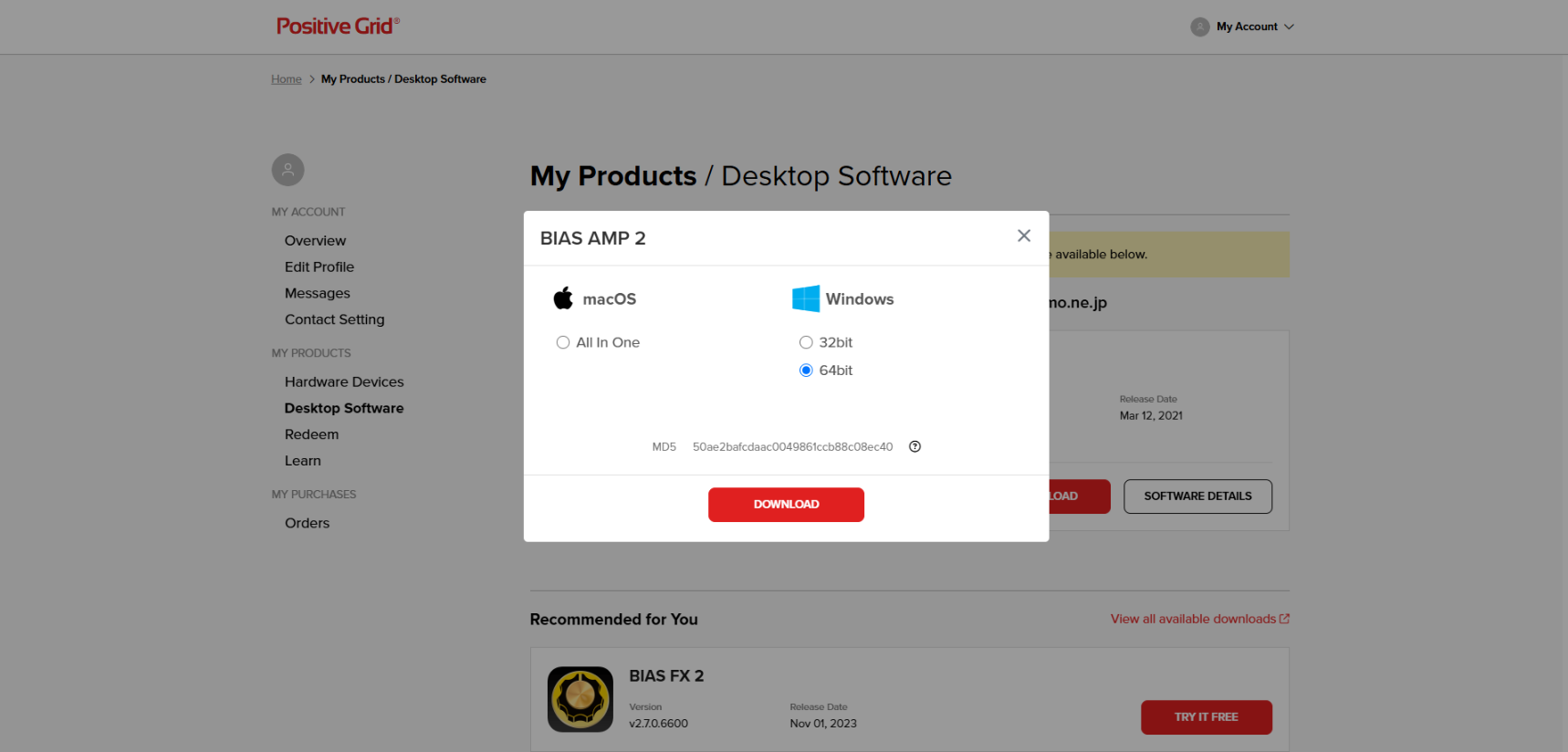Image resolution: width=1568 pixels, height=752 pixels.
Task: Click the Software Details button
Action: [1197, 496]
